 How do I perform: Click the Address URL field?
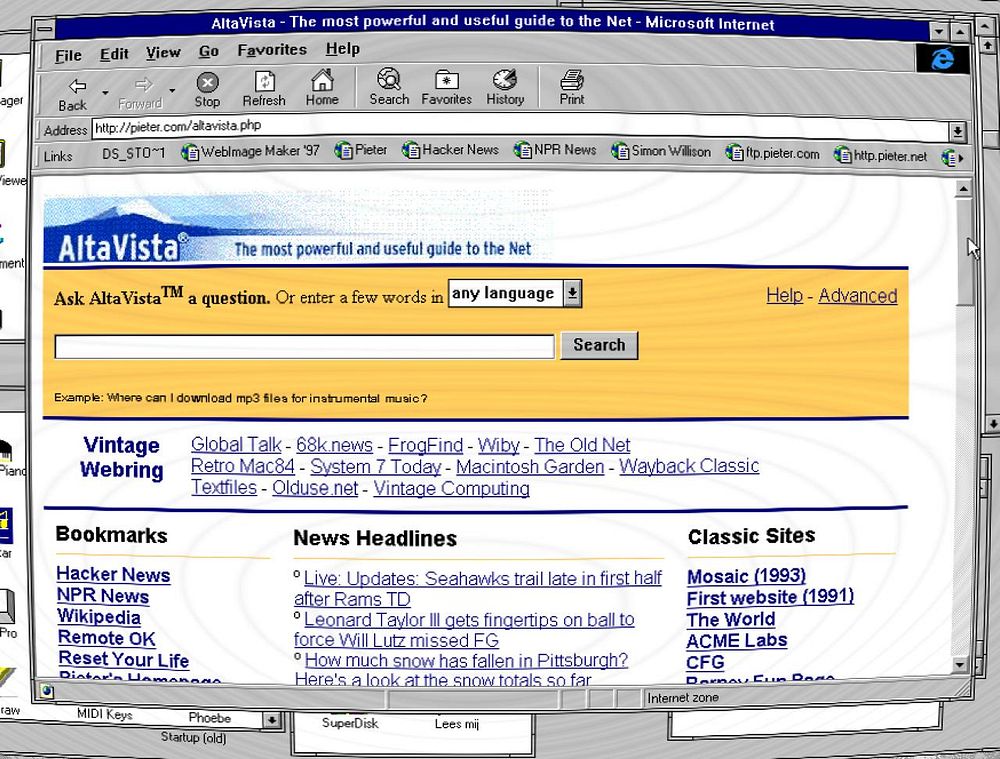pos(520,128)
